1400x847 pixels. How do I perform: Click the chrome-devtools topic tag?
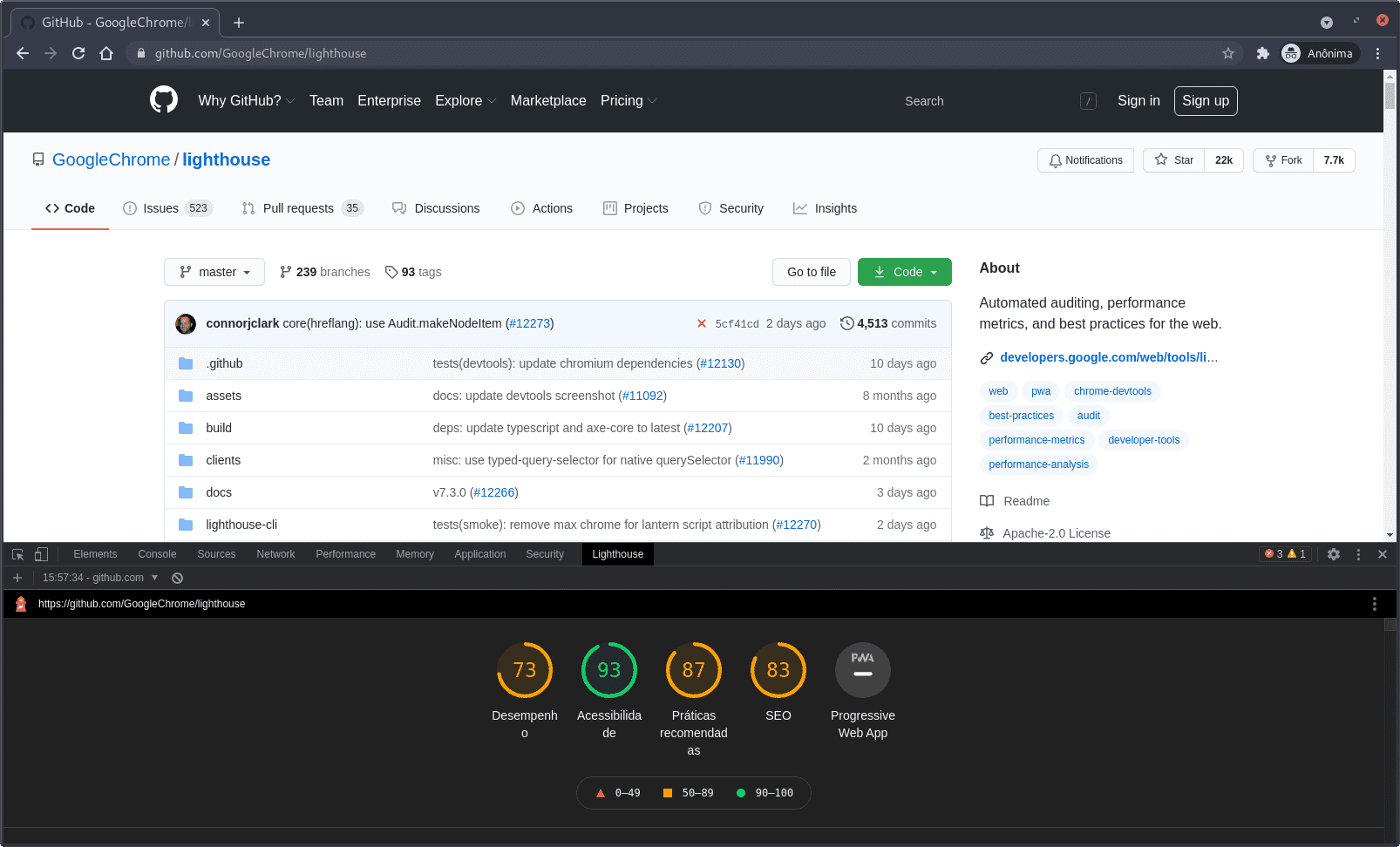(x=1112, y=391)
